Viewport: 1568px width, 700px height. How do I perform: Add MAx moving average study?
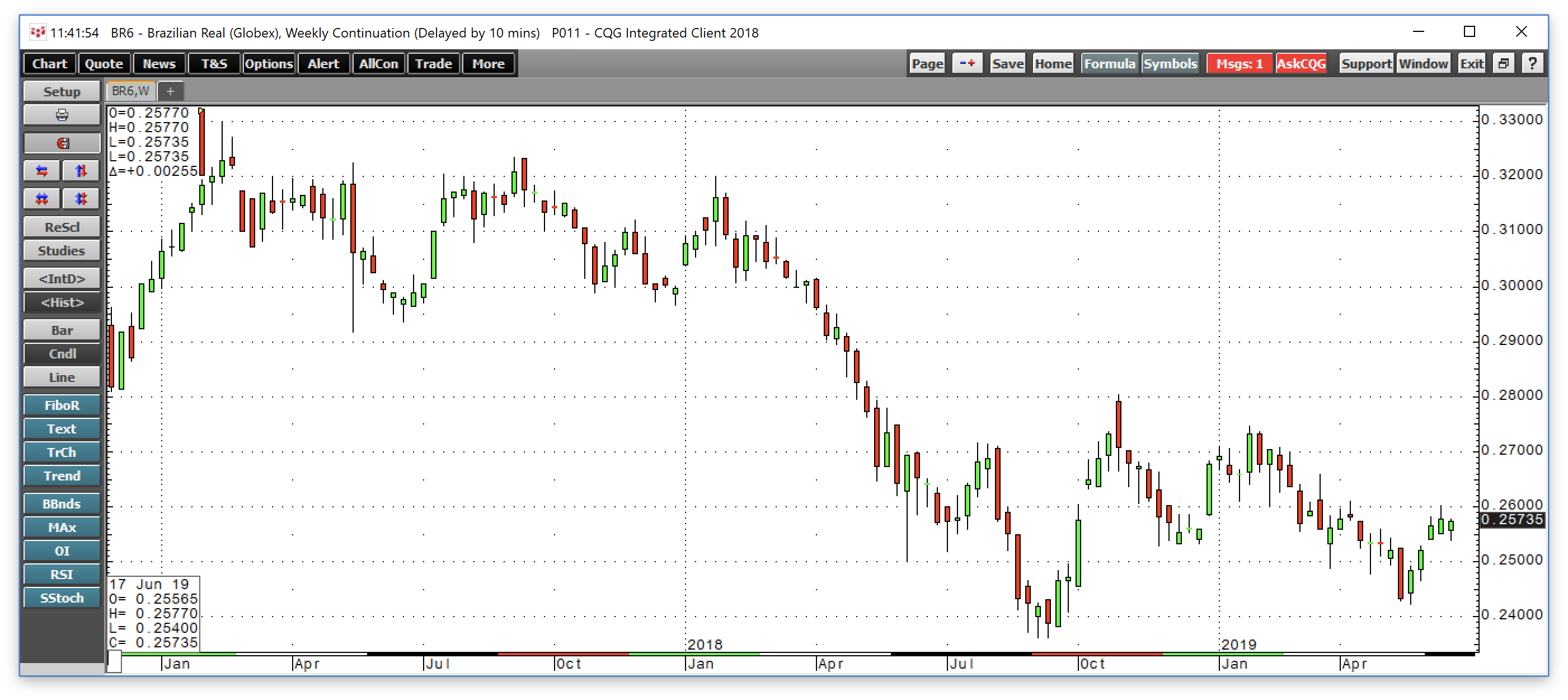[62, 528]
